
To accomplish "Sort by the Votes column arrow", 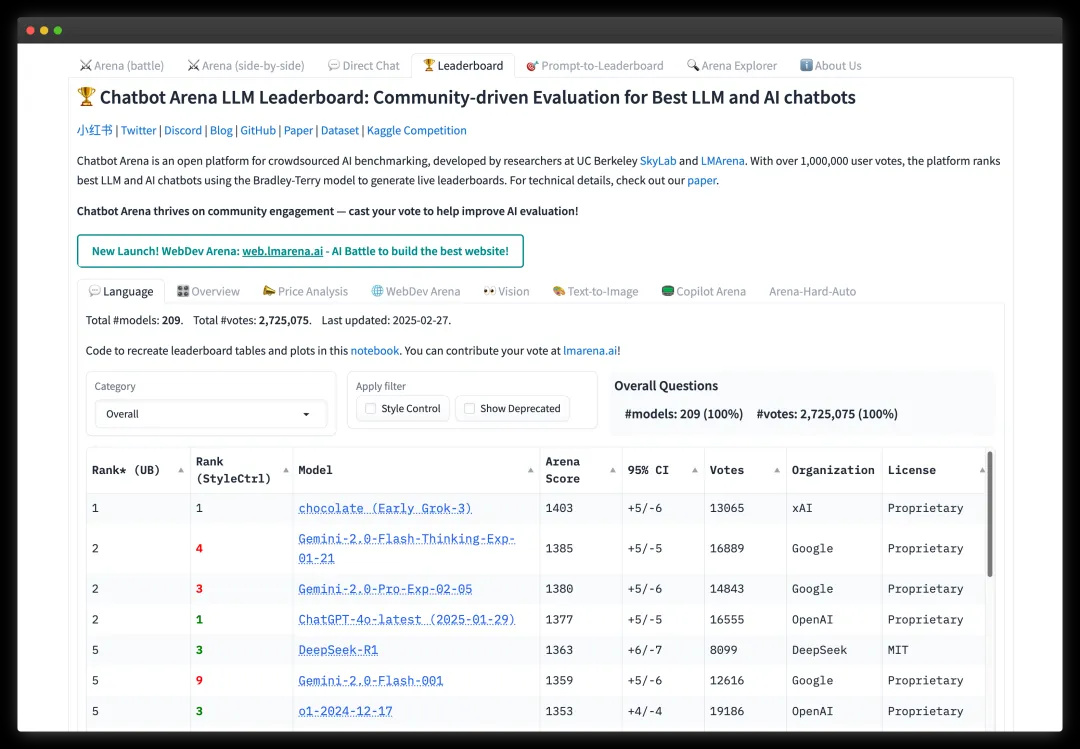I will pyautogui.click(x=776, y=470).
